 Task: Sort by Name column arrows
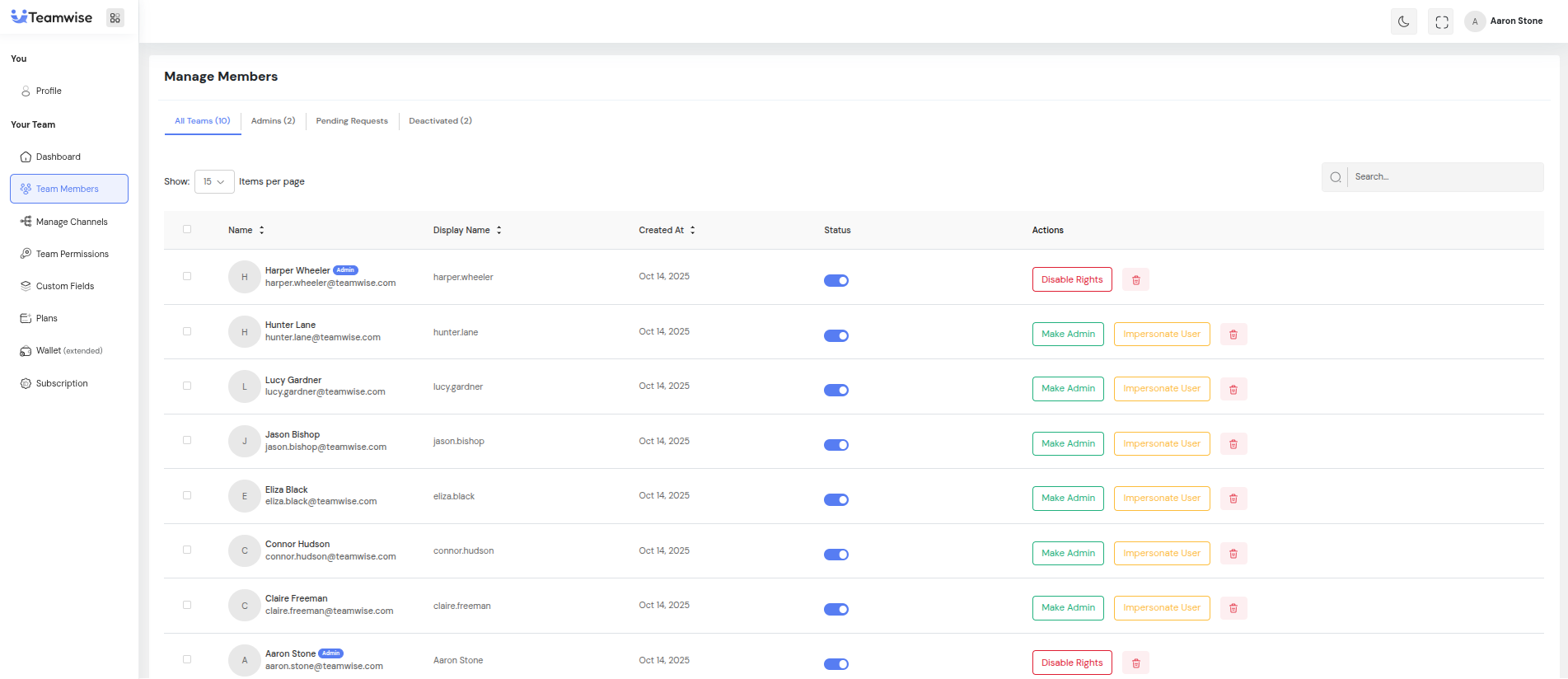click(x=261, y=231)
